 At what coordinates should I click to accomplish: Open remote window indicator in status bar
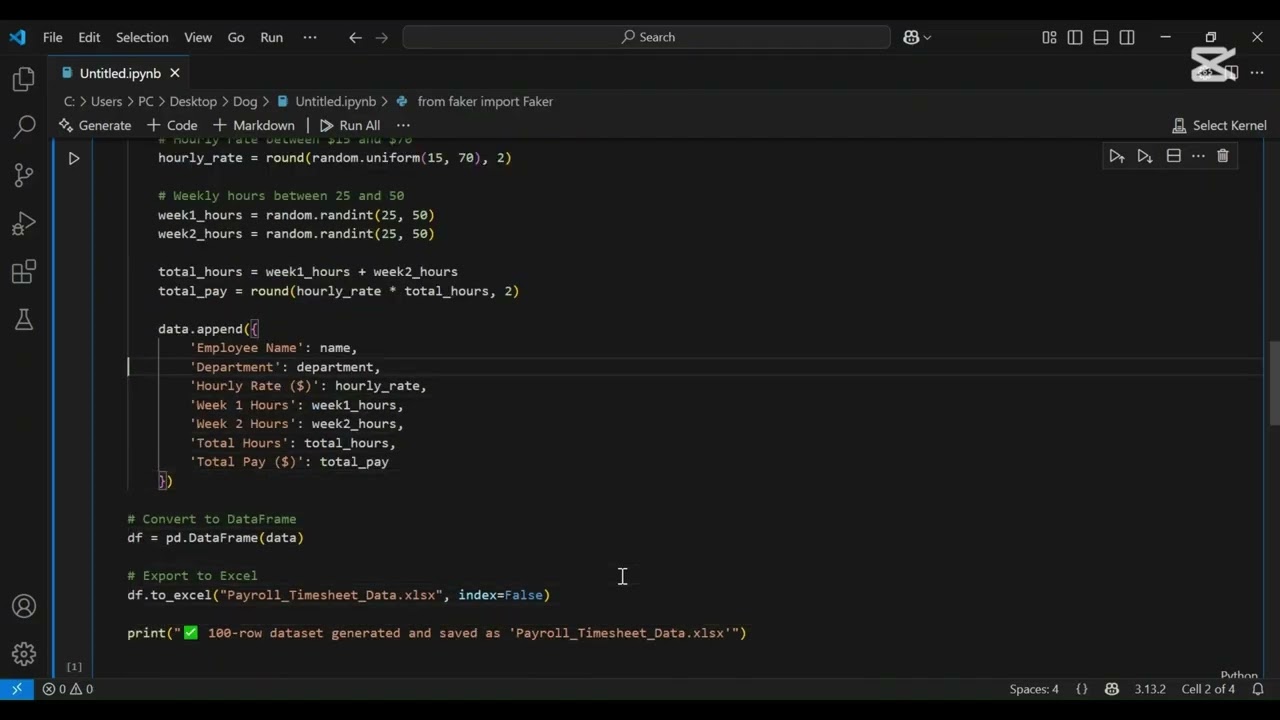click(16, 689)
